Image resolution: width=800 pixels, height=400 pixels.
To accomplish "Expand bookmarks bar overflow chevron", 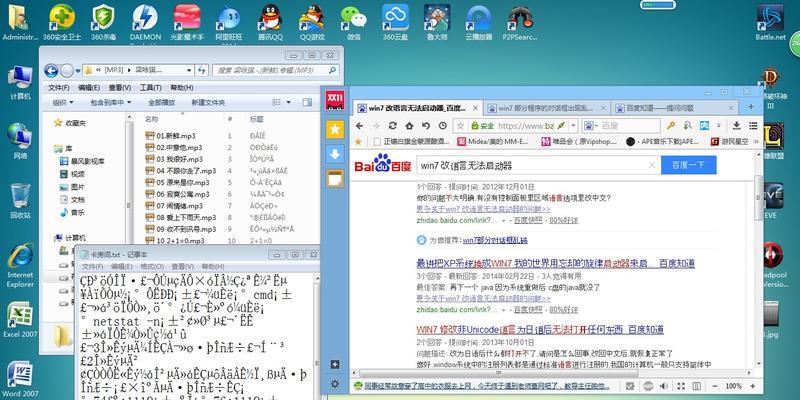I will pos(757,141).
